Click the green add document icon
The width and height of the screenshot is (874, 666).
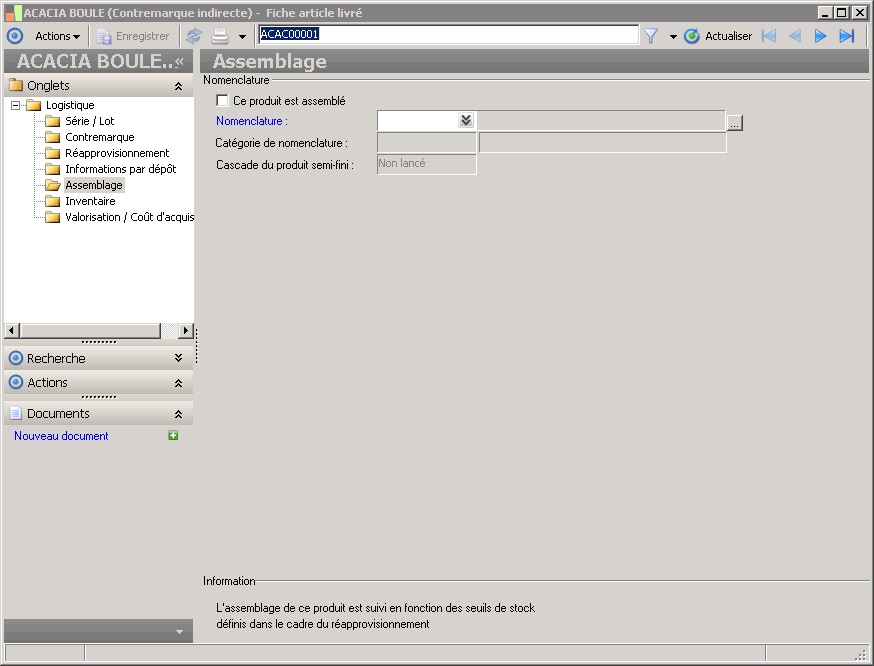(x=173, y=435)
